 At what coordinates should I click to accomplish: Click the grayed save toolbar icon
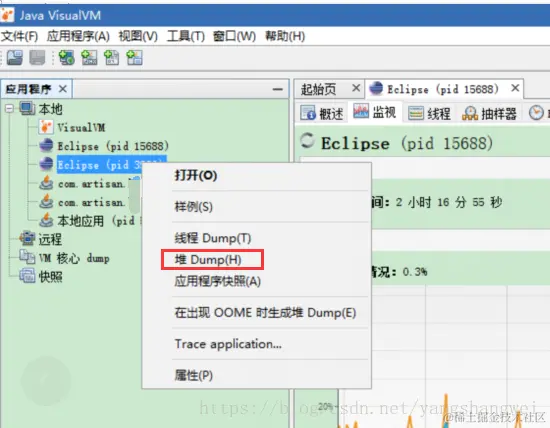(x=37, y=58)
